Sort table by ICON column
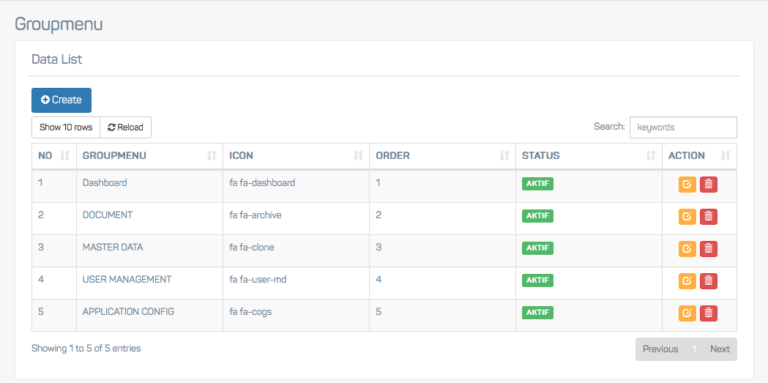The width and height of the screenshot is (768, 383). [296, 156]
